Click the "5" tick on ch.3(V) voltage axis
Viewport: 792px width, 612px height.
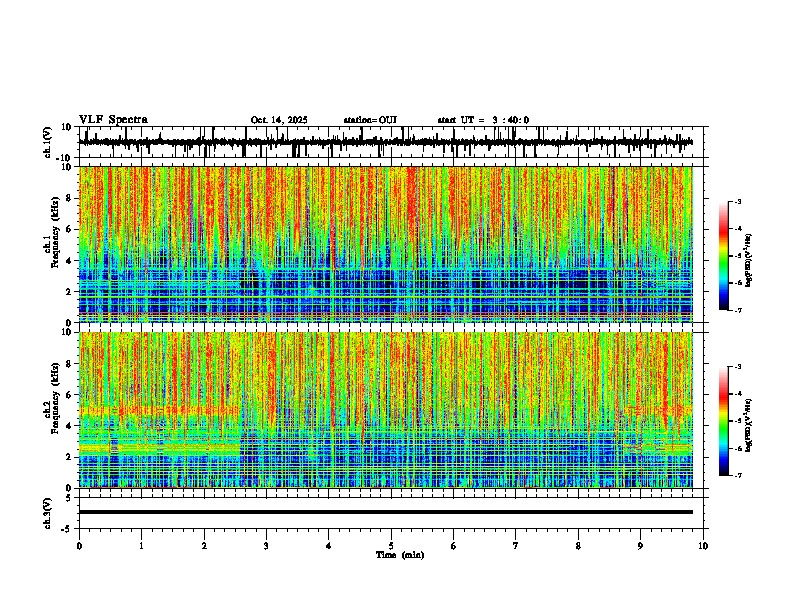click(69, 497)
